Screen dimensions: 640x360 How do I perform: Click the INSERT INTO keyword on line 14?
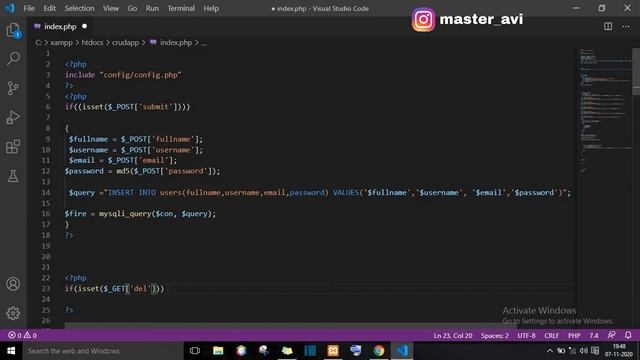pyautogui.click(x=132, y=192)
